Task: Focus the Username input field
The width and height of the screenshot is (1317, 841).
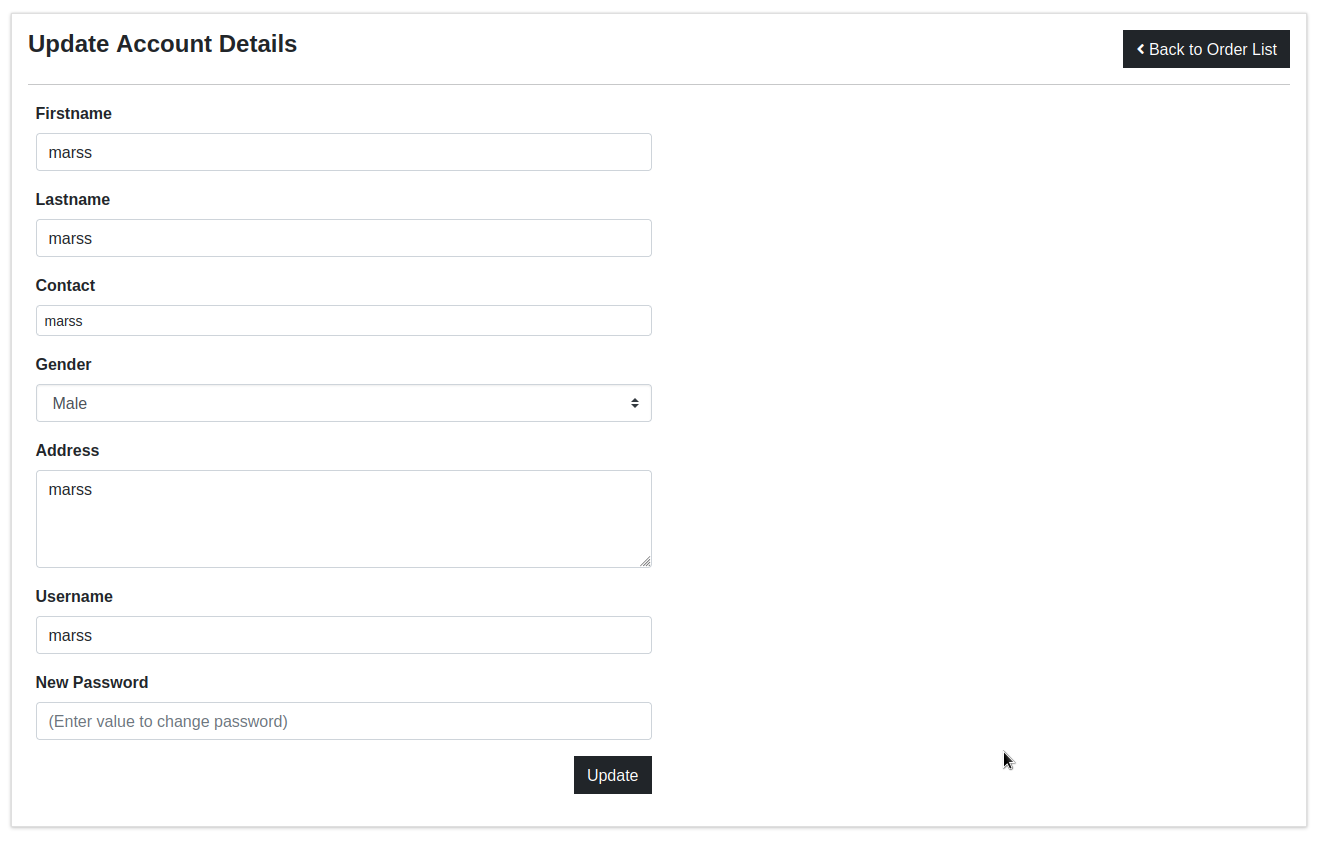Action: pos(343,635)
